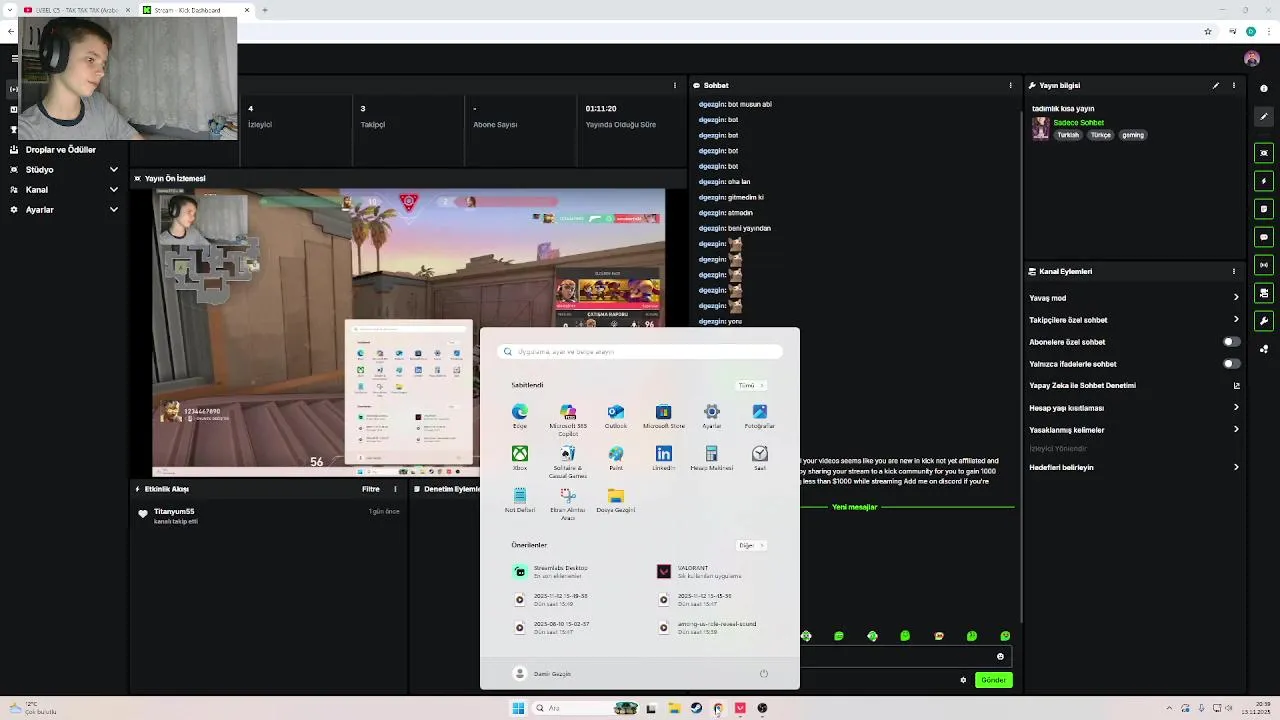Jump to Yeni mesajlar in chat

pyautogui.click(x=855, y=507)
